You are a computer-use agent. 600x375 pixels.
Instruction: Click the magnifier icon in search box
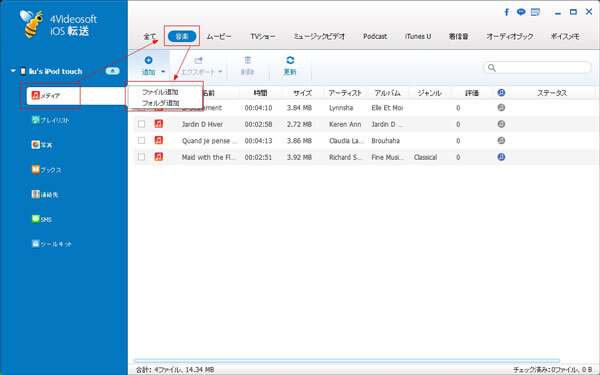492,68
